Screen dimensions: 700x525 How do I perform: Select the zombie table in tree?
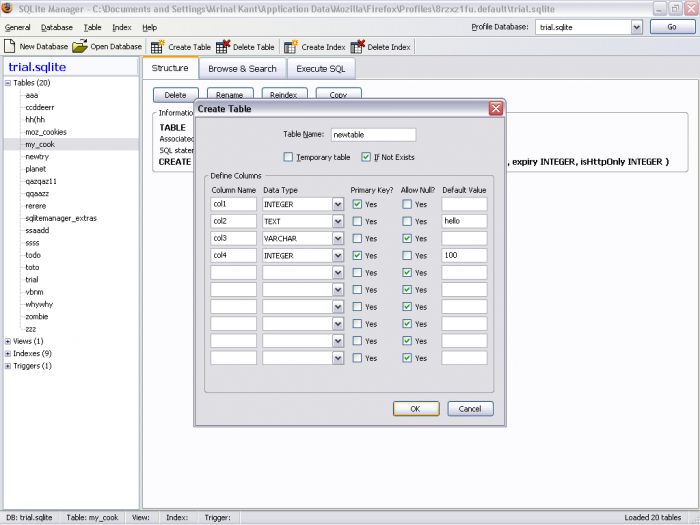(x=37, y=317)
